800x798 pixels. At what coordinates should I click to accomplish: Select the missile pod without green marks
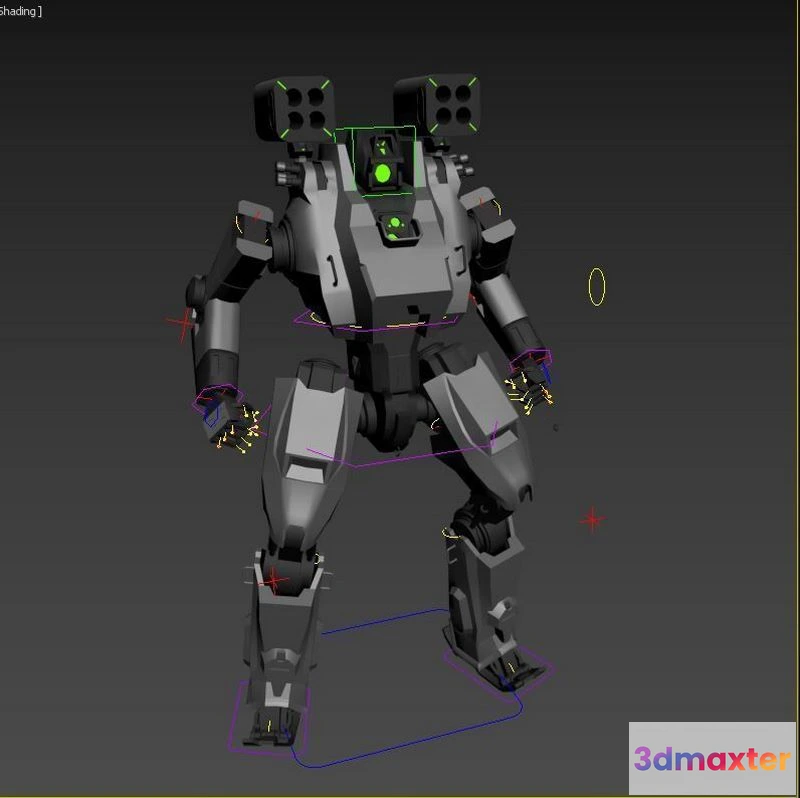(x=440, y=105)
